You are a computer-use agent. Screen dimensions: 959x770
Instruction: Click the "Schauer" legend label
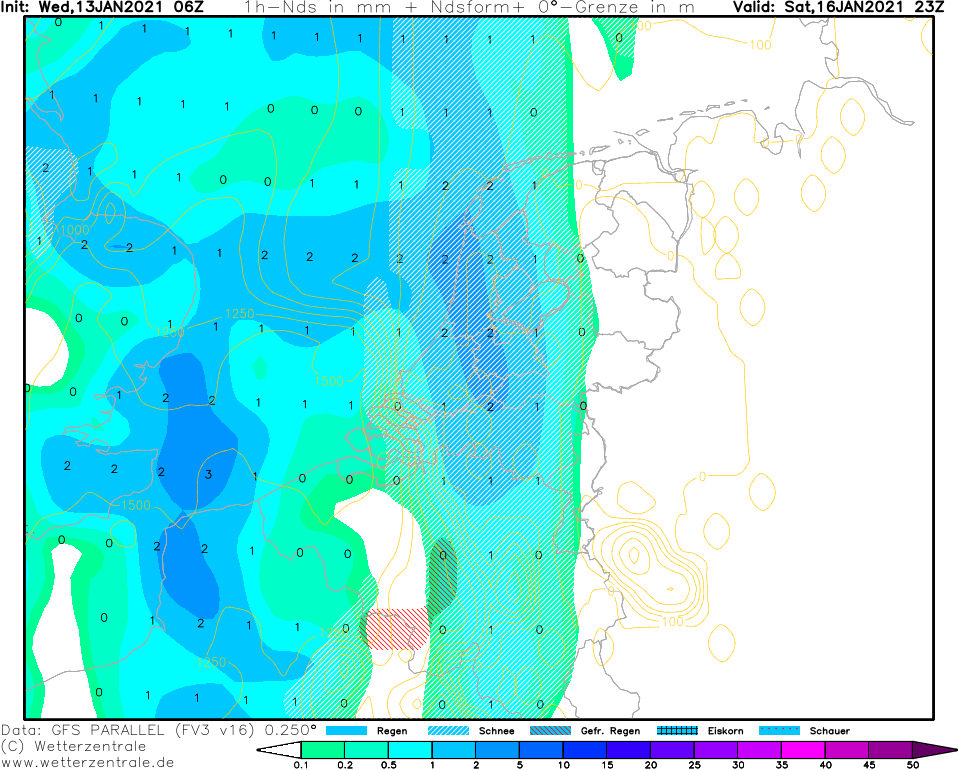point(829,731)
